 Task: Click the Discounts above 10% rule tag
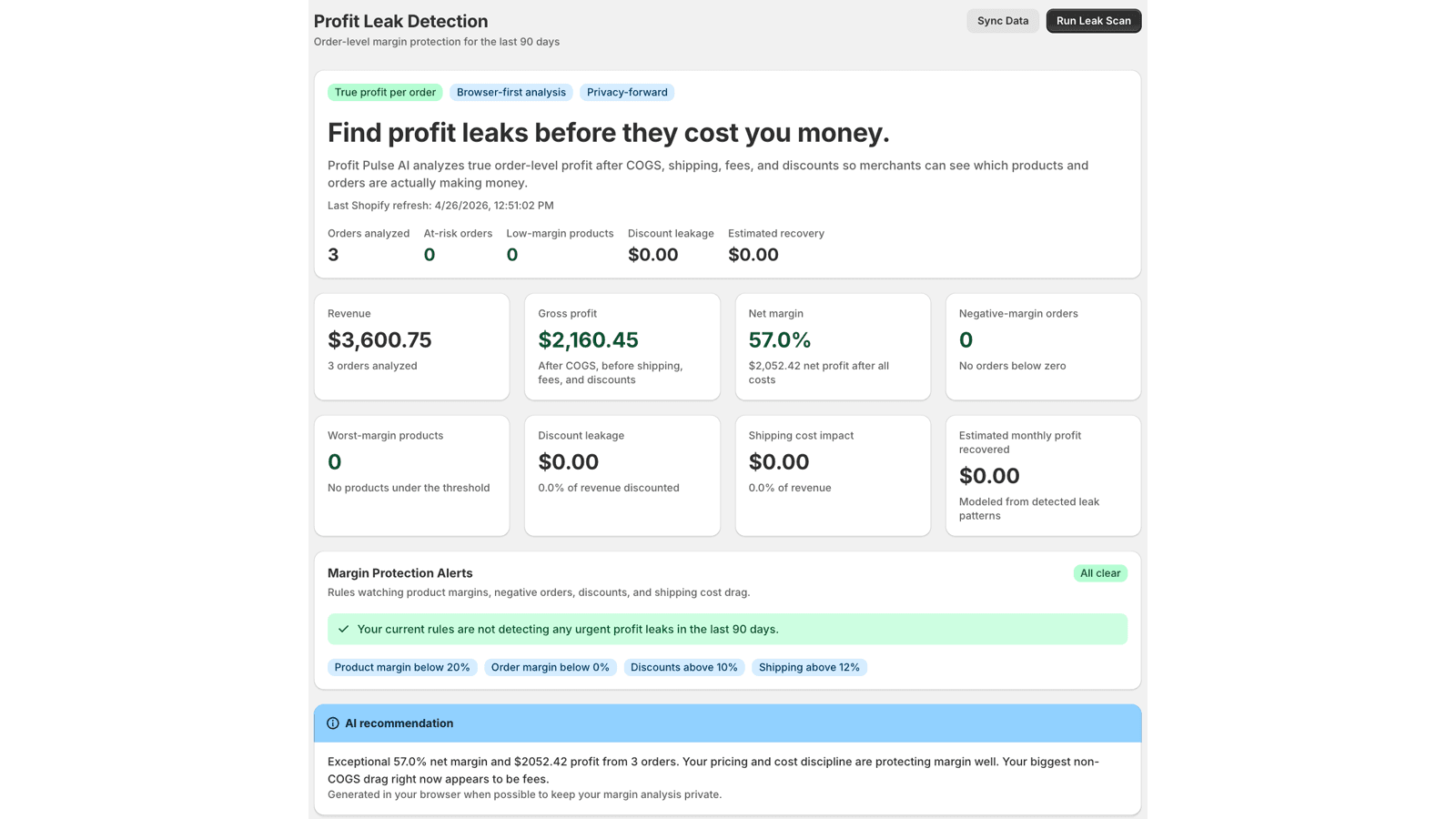684,667
